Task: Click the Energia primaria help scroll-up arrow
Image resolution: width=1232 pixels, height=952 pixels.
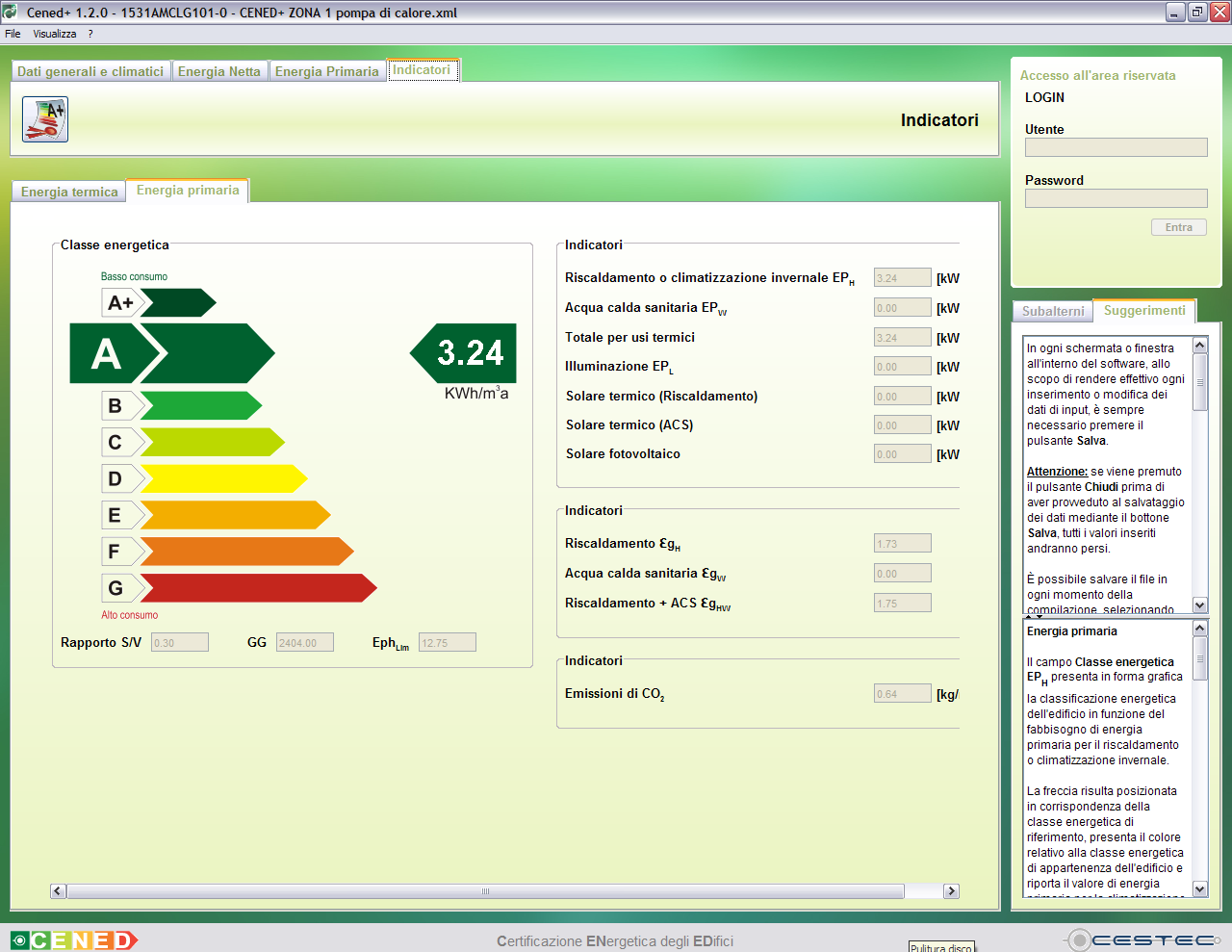Action: click(x=1200, y=628)
